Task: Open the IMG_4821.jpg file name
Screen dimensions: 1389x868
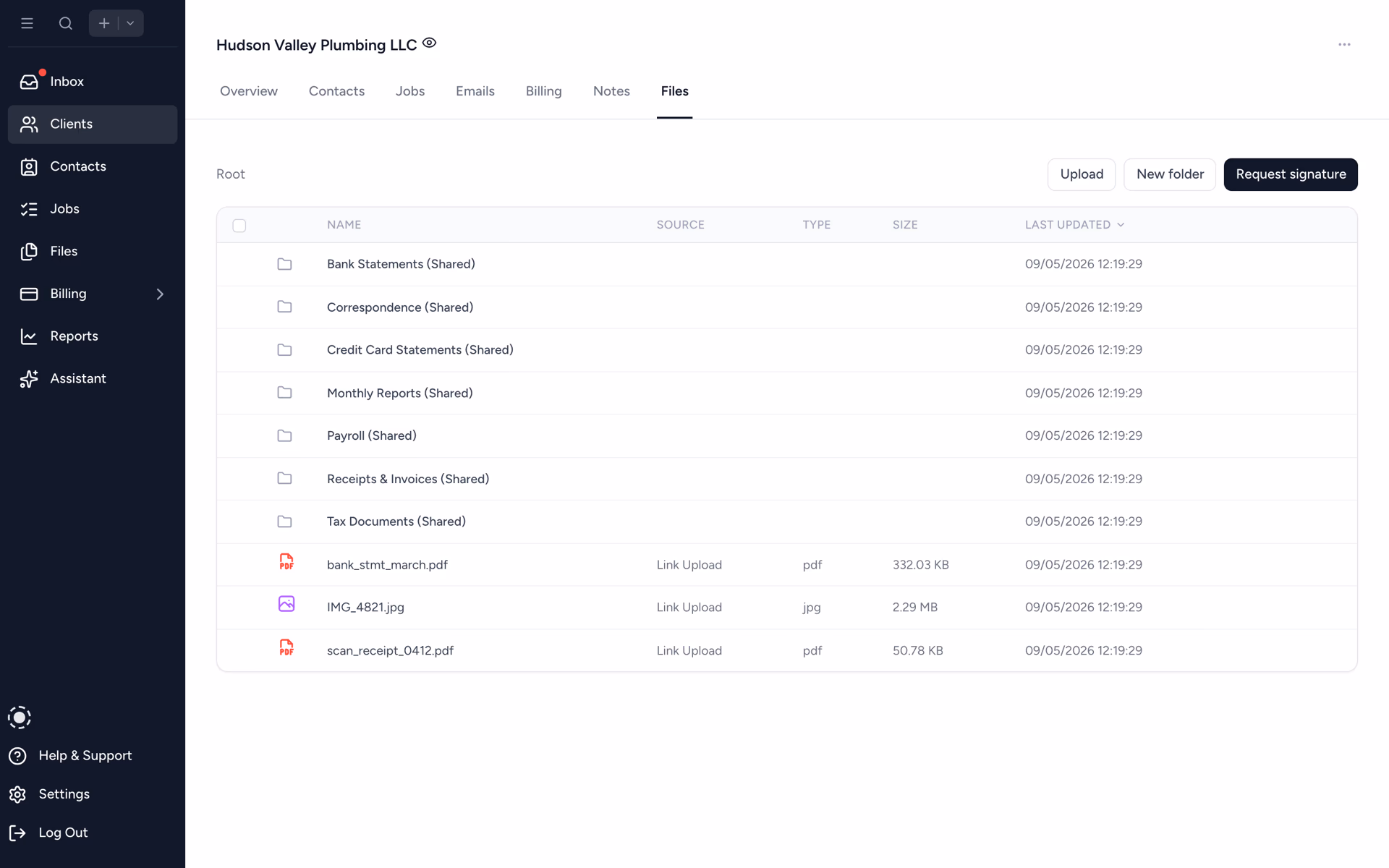Action: 365,608
